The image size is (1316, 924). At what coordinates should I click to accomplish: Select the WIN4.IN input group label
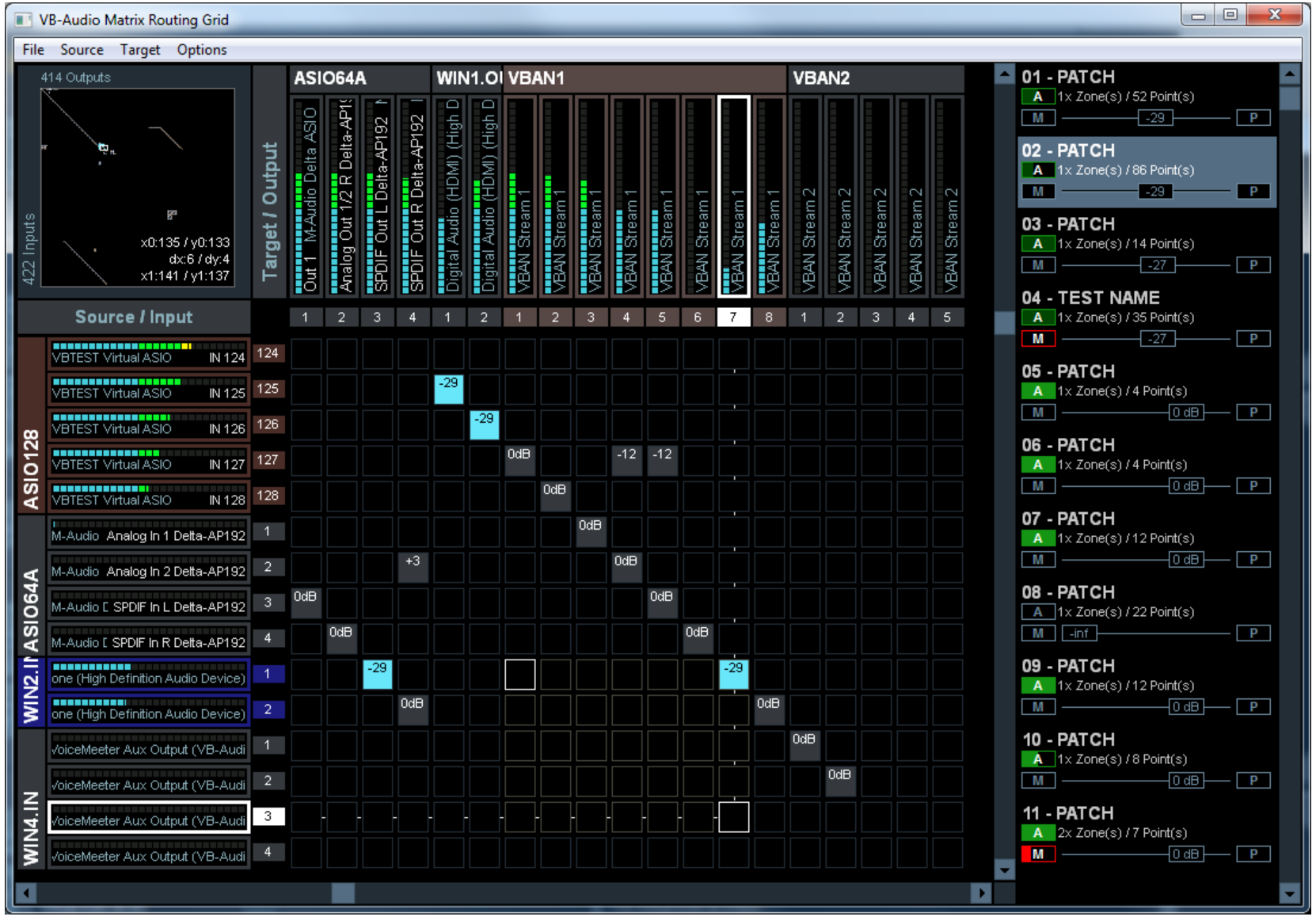[31, 800]
